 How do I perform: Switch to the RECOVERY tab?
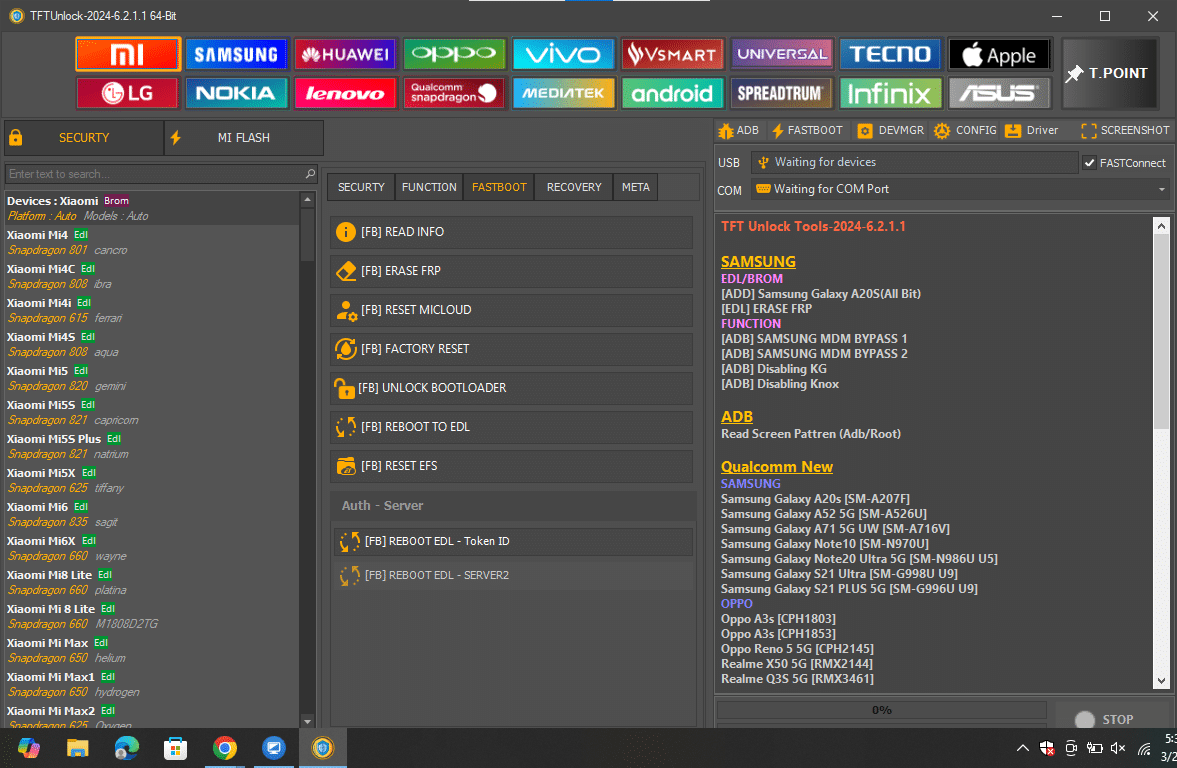[573, 187]
